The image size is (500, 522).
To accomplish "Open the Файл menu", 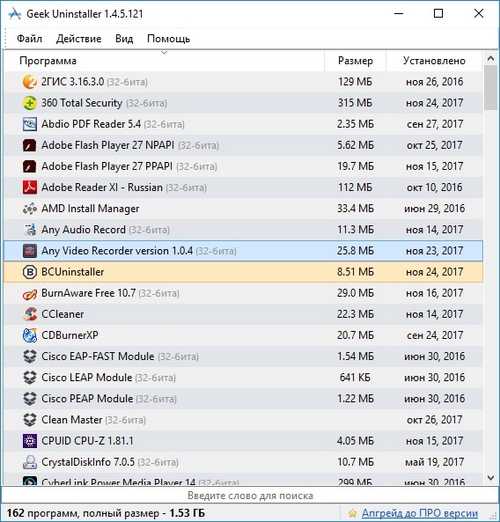I will tap(29, 39).
